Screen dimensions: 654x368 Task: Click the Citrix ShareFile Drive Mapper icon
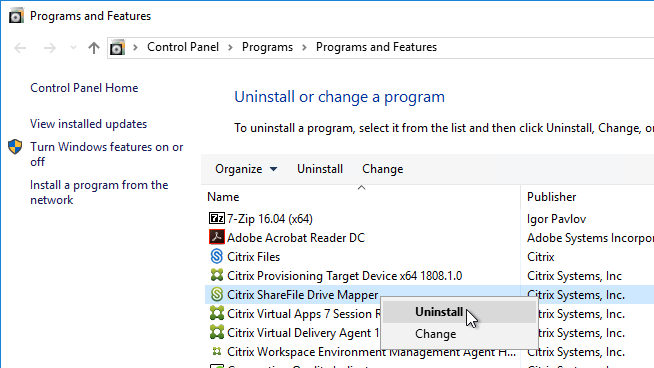coord(216,294)
